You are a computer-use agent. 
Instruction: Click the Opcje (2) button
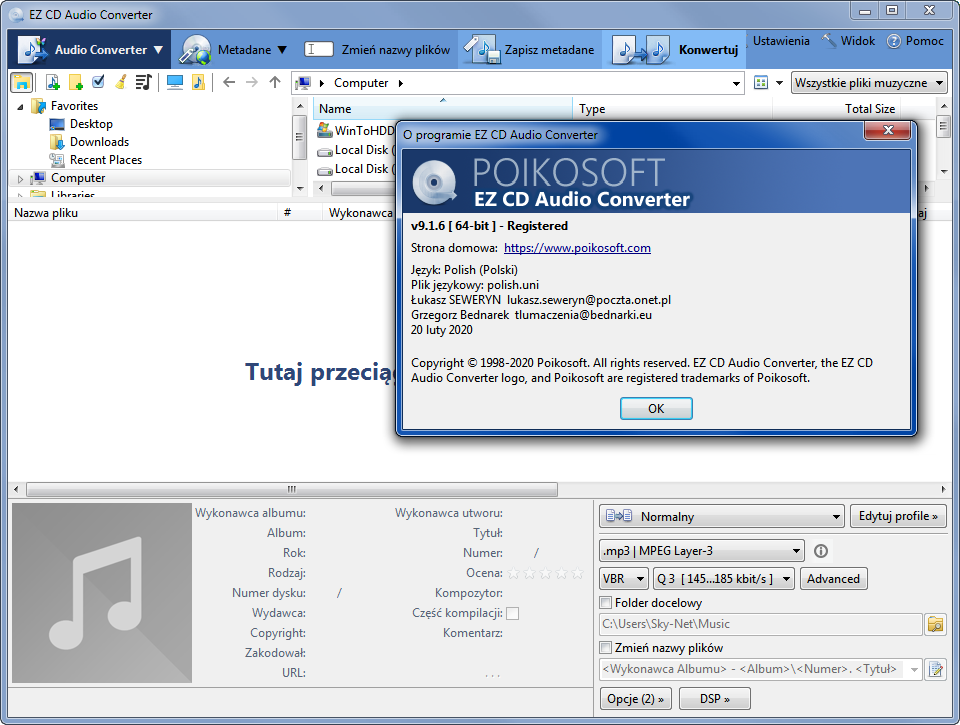click(x=636, y=699)
